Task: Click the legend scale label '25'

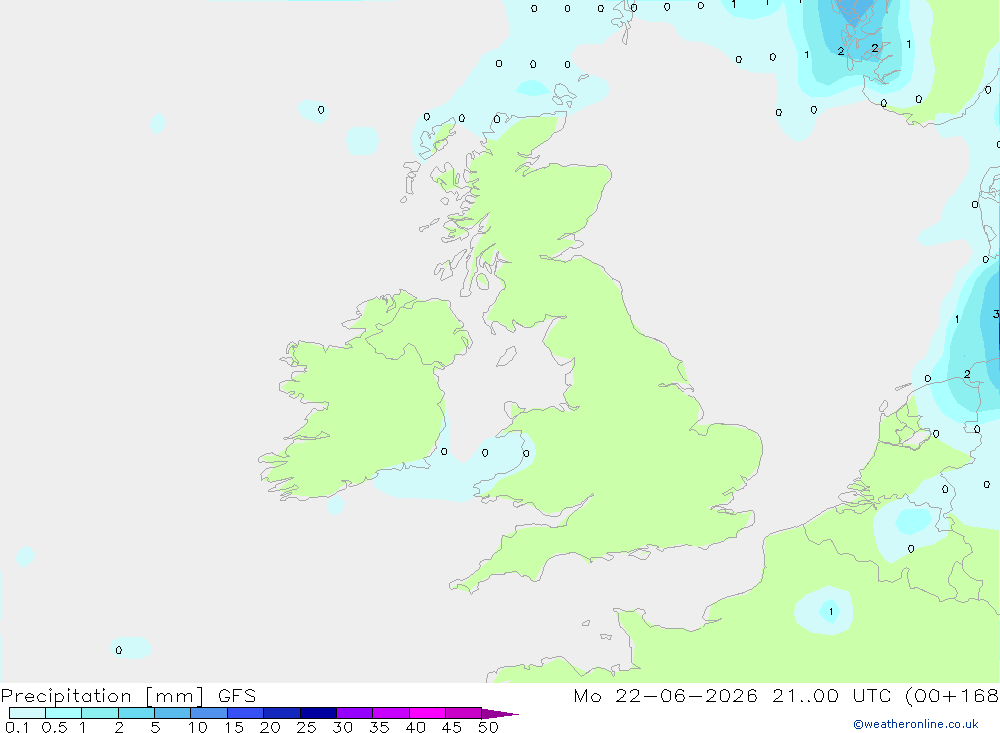Action: 307,727
